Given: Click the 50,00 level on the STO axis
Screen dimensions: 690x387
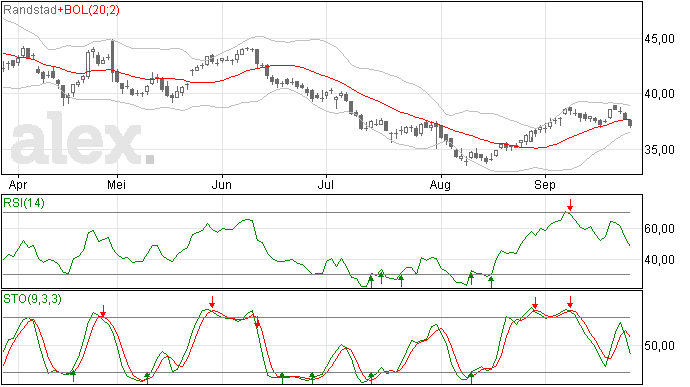Looking at the screenshot, I should (x=659, y=346).
